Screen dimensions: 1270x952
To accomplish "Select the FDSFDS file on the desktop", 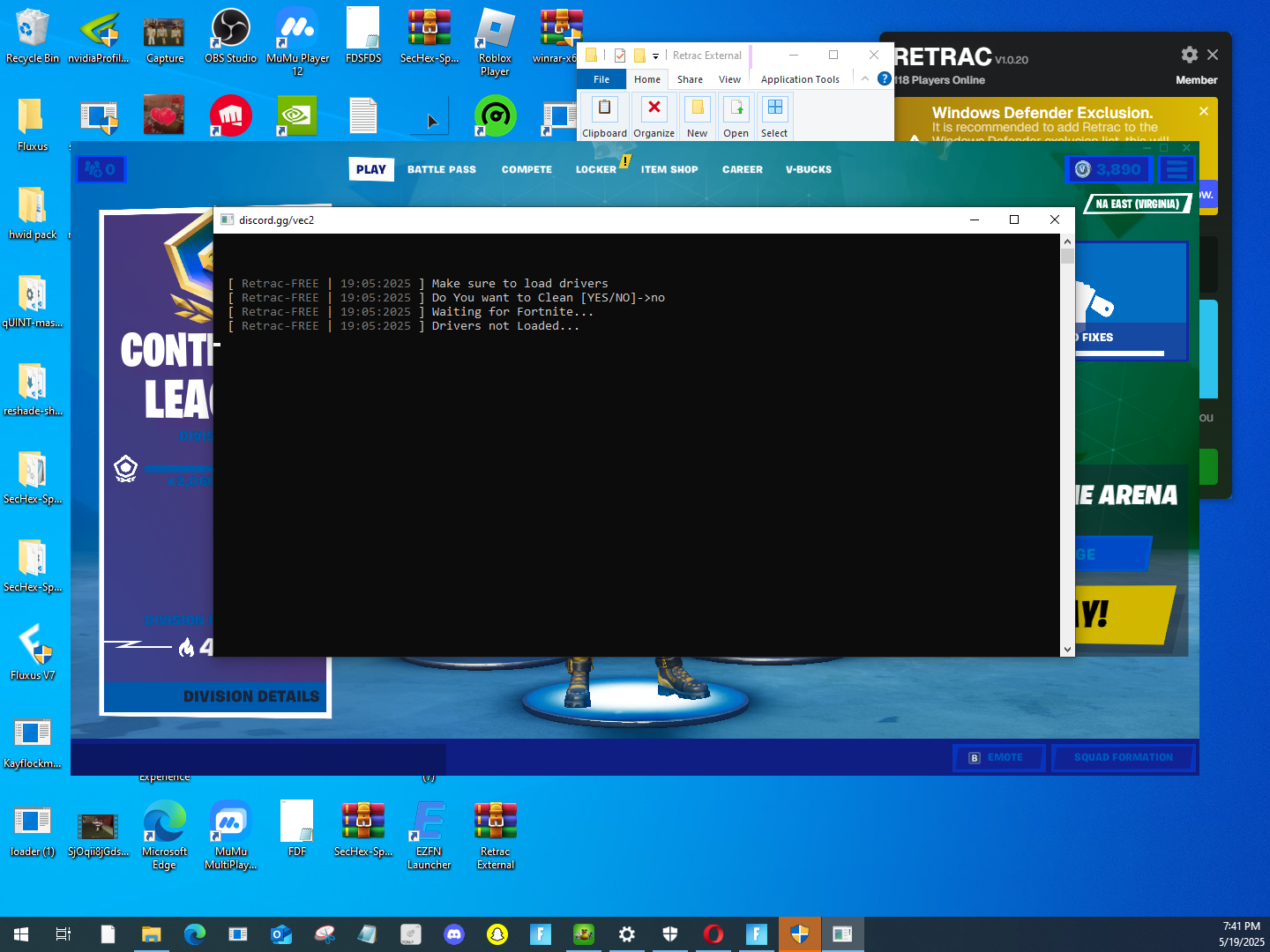I will (x=363, y=36).
